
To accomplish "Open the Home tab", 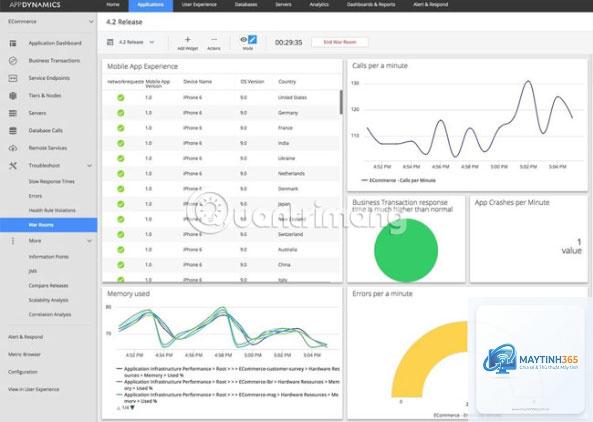I will (x=113, y=5).
